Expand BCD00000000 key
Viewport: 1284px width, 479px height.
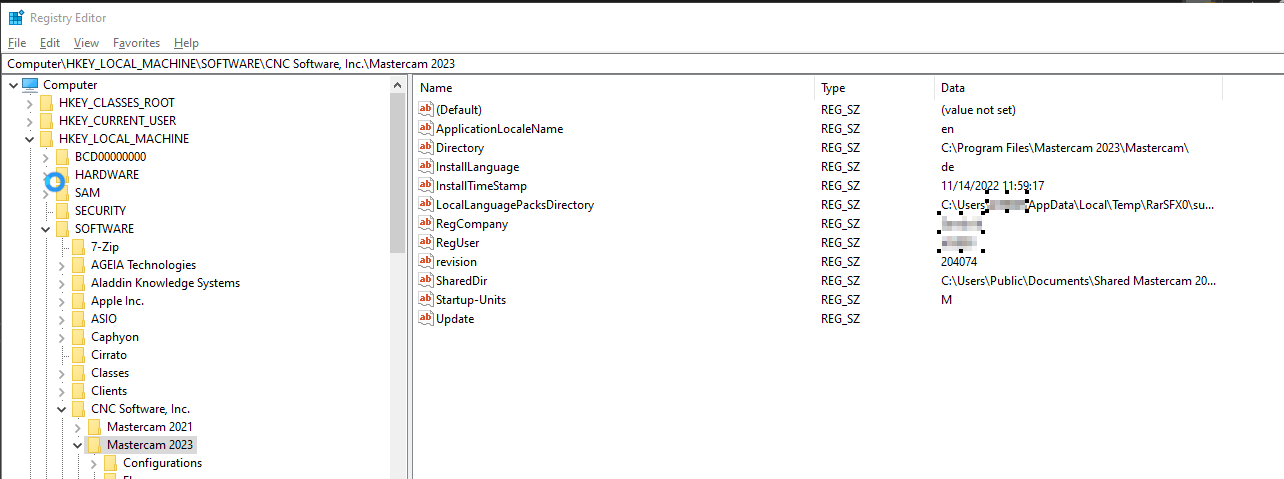coord(44,157)
